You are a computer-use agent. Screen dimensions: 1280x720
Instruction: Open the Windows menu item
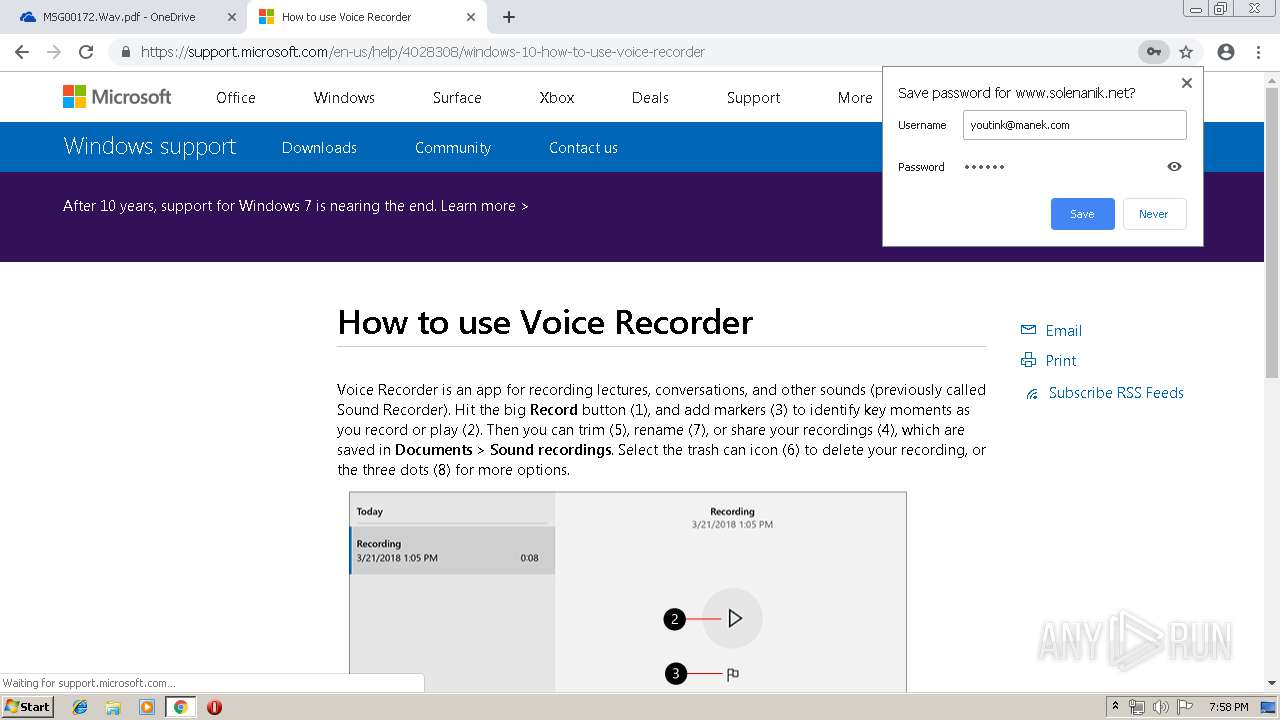pyautogui.click(x=344, y=97)
